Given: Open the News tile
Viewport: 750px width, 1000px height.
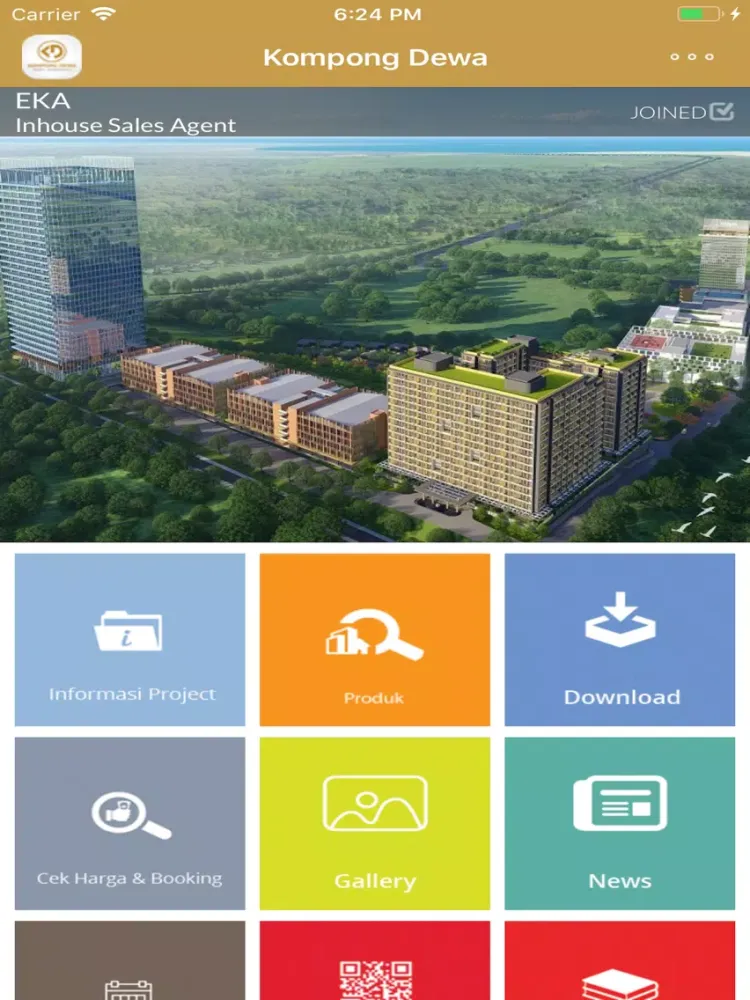Looking at the screenshot, I should click(x=620, y=823).
